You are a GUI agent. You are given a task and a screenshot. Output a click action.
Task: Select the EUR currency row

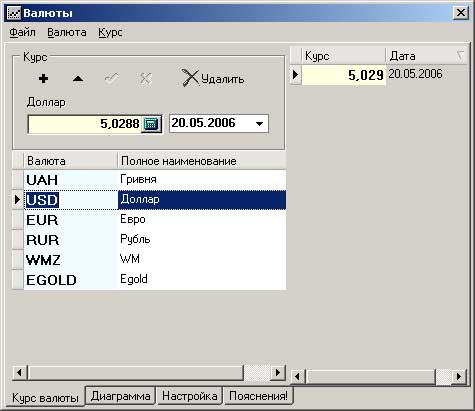pyautogui.click(x=155, y=220)
